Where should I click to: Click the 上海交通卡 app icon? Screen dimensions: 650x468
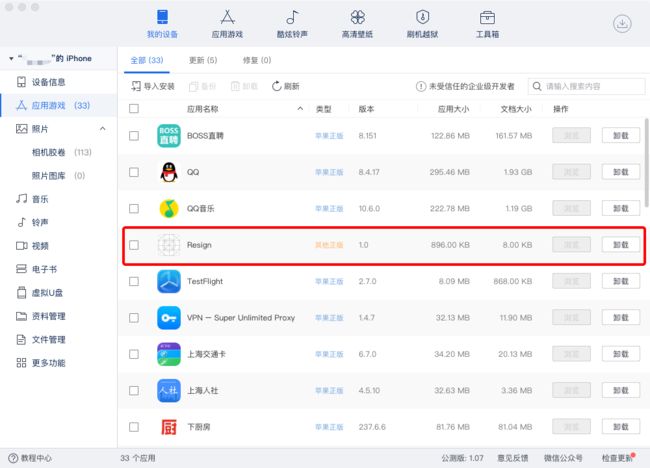[169, 354]
